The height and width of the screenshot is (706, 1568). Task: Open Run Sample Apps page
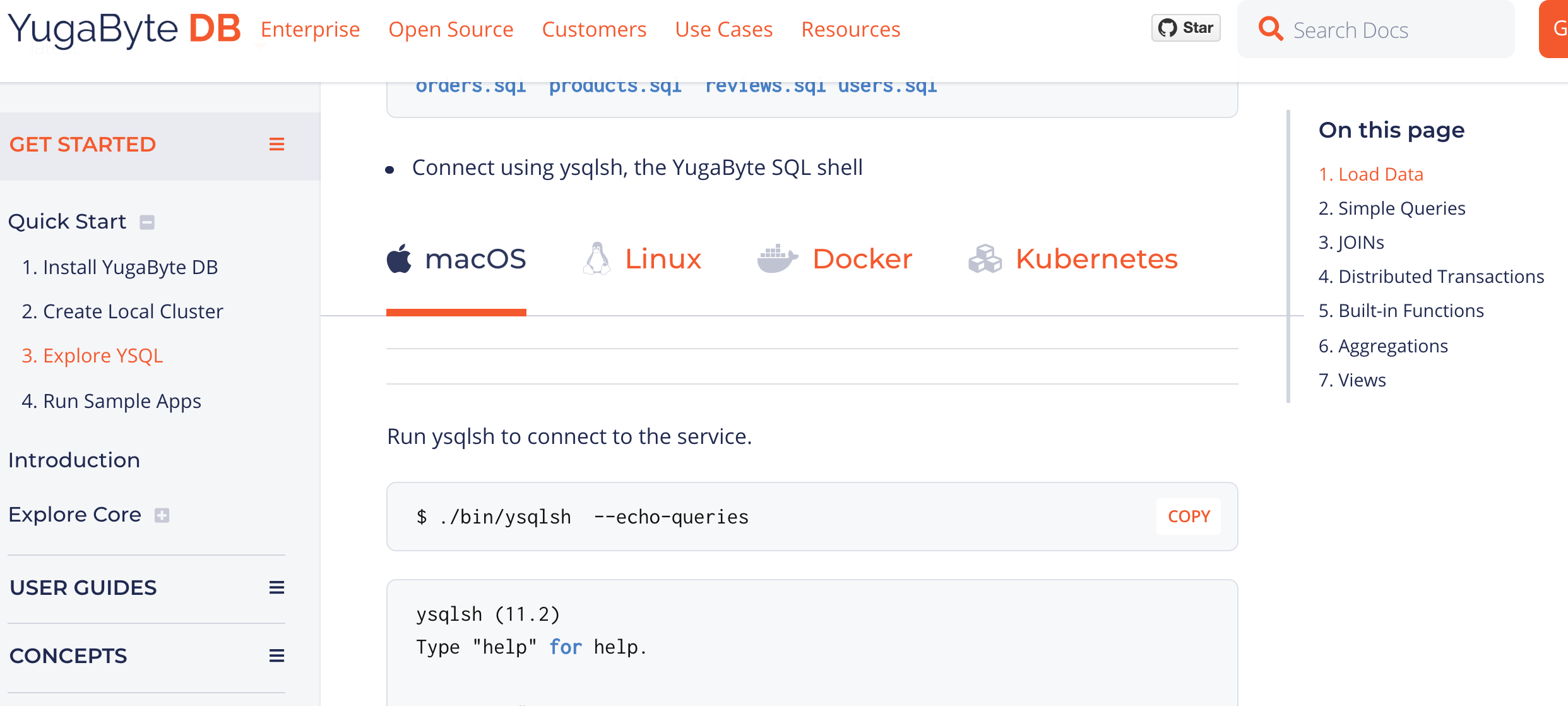tap(111, 401)
